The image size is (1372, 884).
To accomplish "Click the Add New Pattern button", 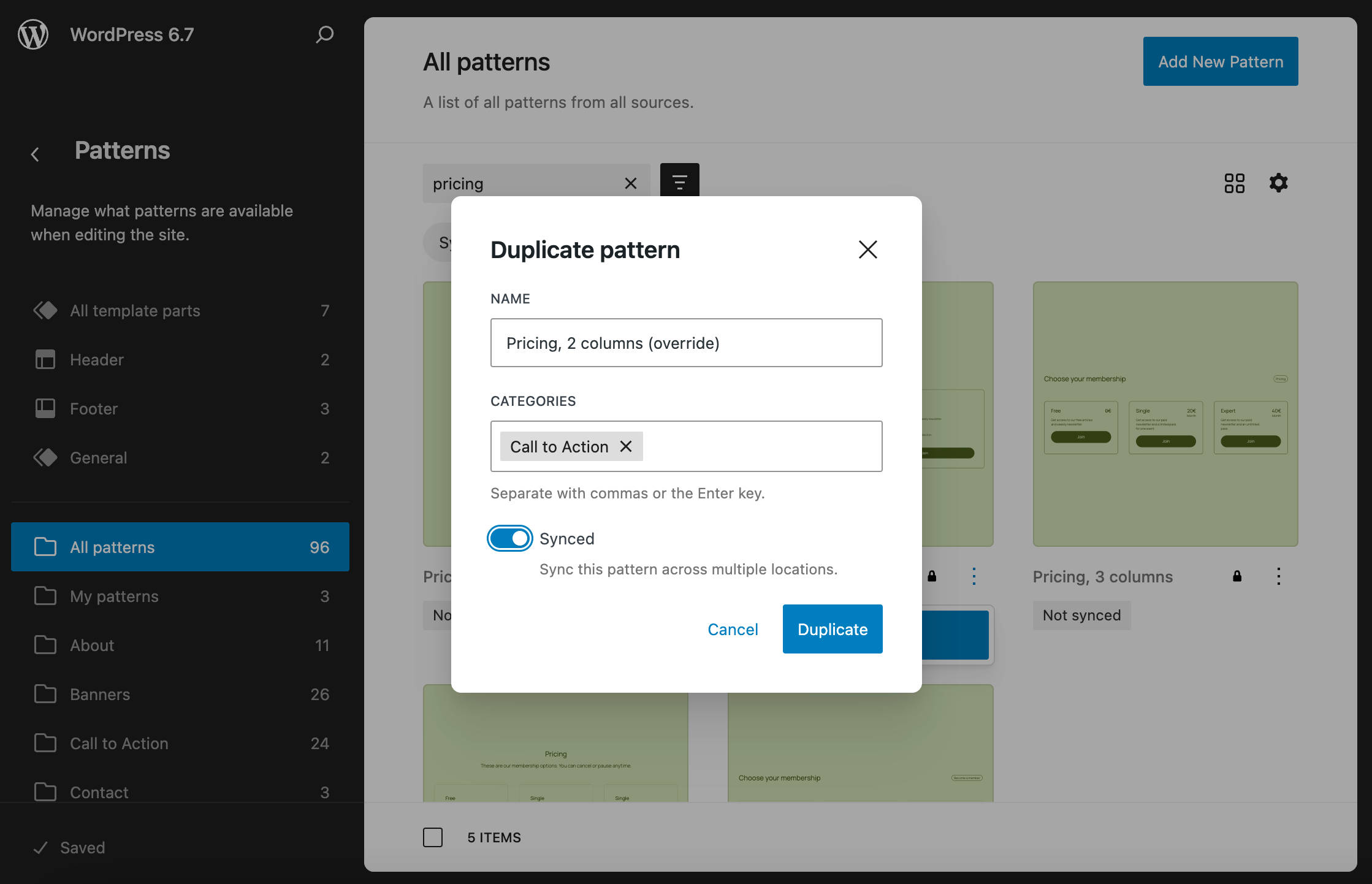I will (1219, 61).
